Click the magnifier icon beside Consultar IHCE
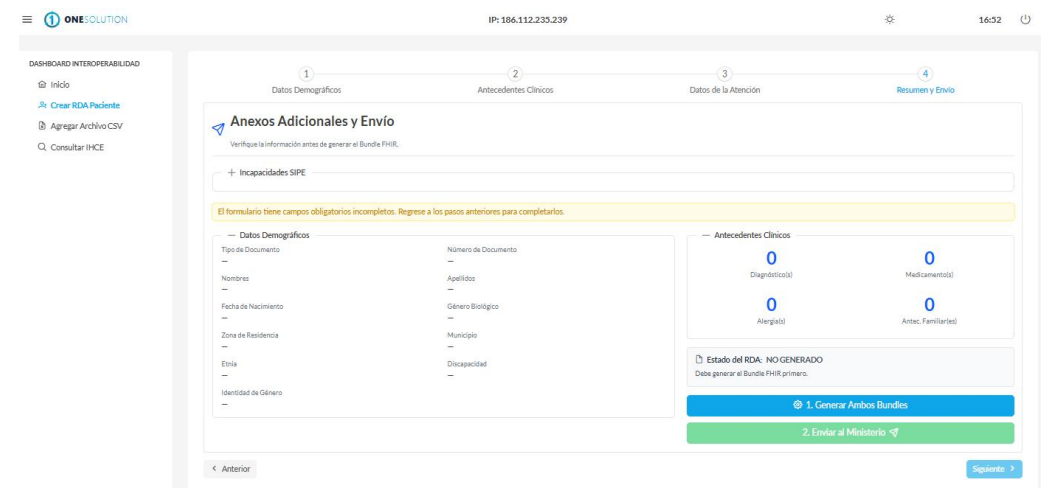 click(x=43, y=147)
